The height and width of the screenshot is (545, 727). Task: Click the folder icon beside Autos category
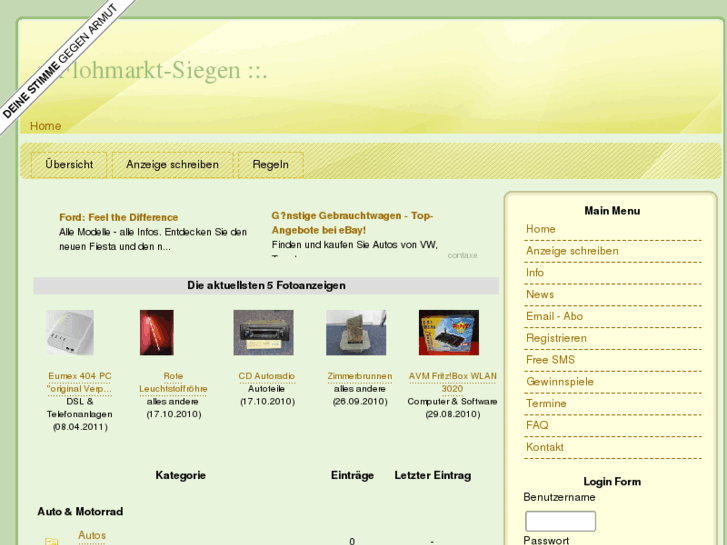tap(51, 541)
